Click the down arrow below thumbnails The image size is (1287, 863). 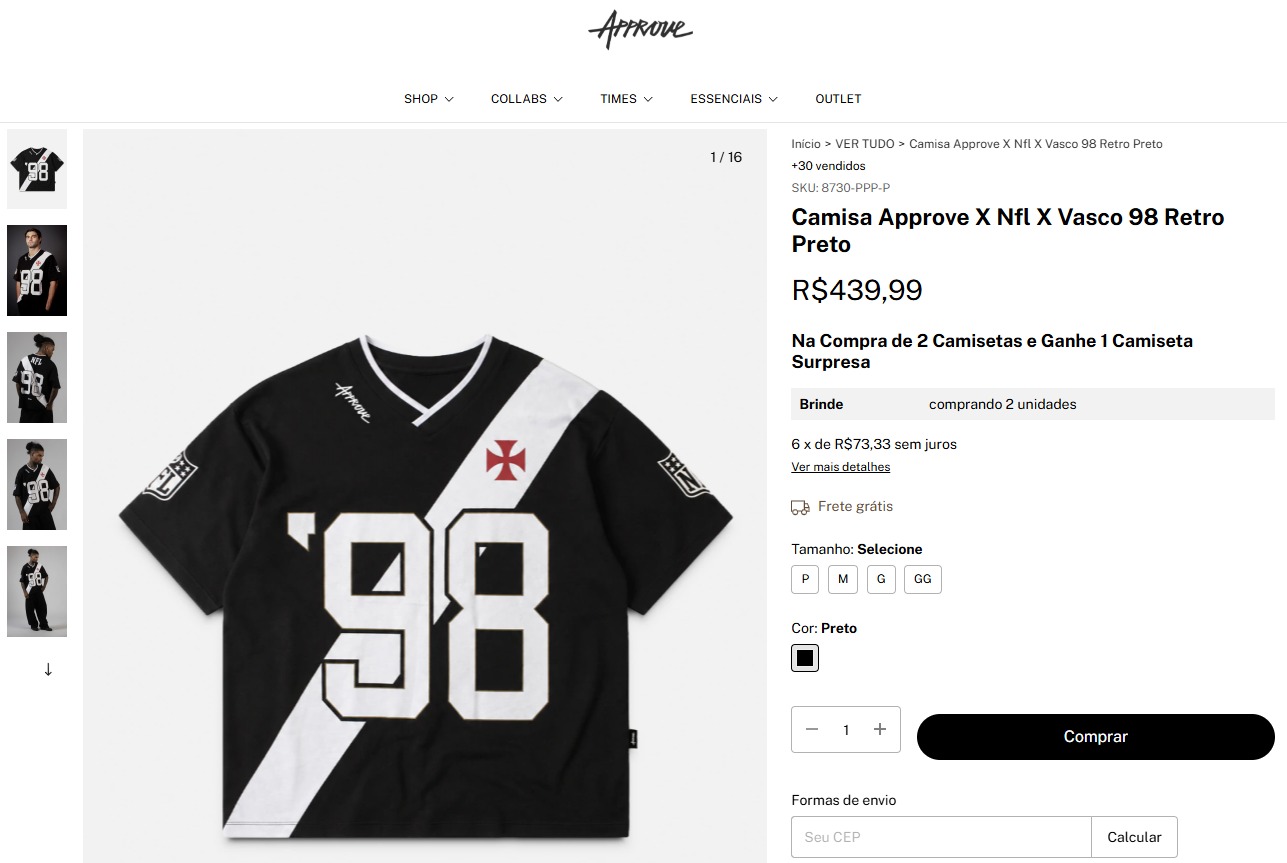pos(48,669)
